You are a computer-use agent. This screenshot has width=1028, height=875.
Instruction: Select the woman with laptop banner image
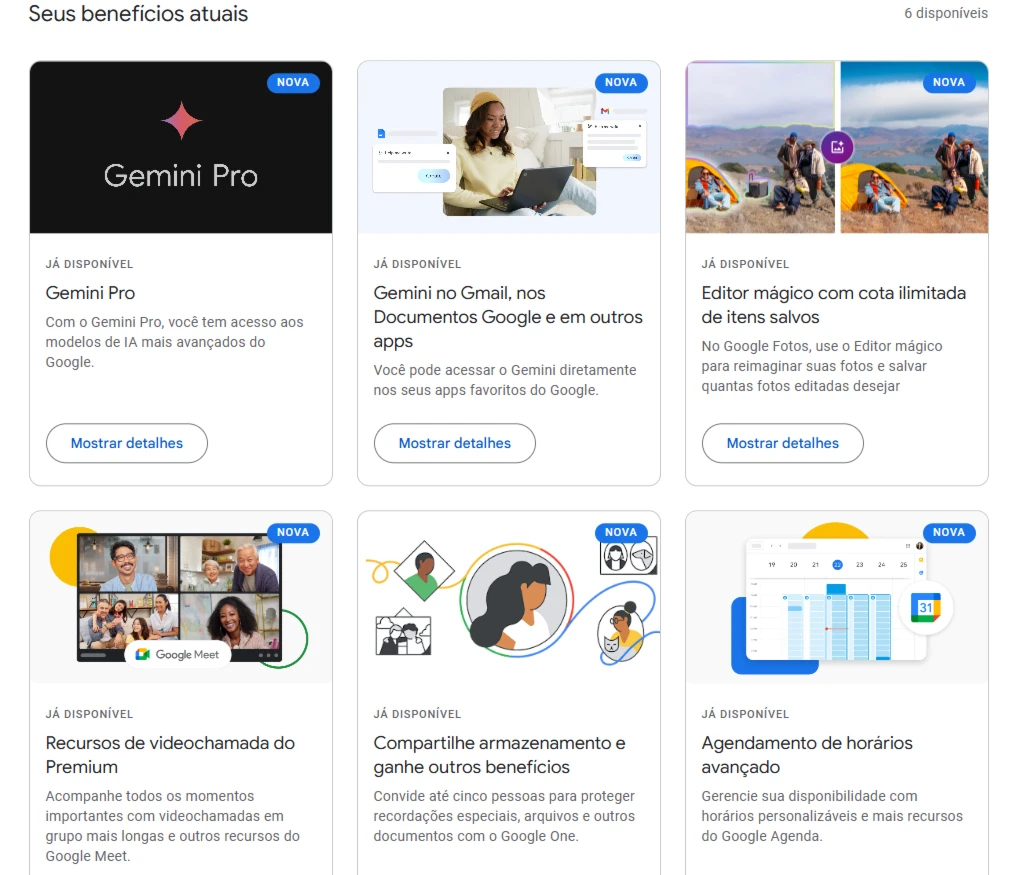click(x=509, y=147)
